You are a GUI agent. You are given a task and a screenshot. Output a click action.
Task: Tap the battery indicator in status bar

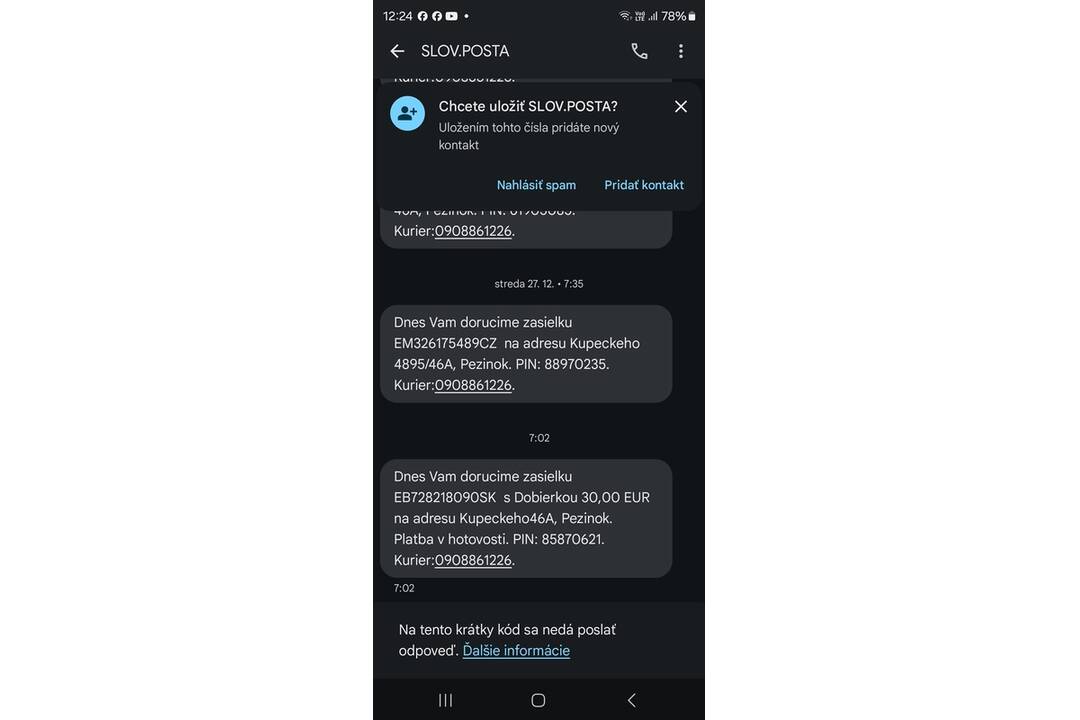point(692,16)
